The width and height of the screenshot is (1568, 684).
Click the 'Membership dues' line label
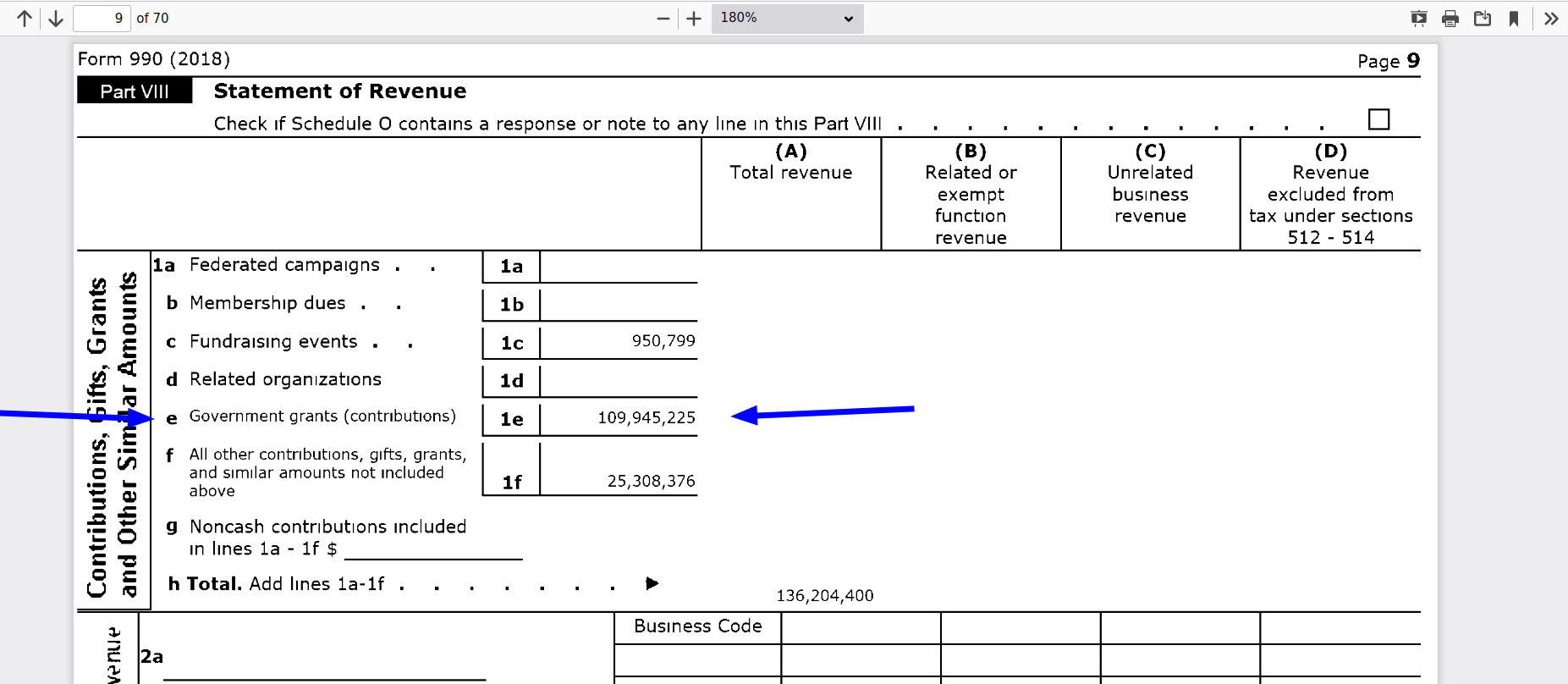tap(267, 303)
